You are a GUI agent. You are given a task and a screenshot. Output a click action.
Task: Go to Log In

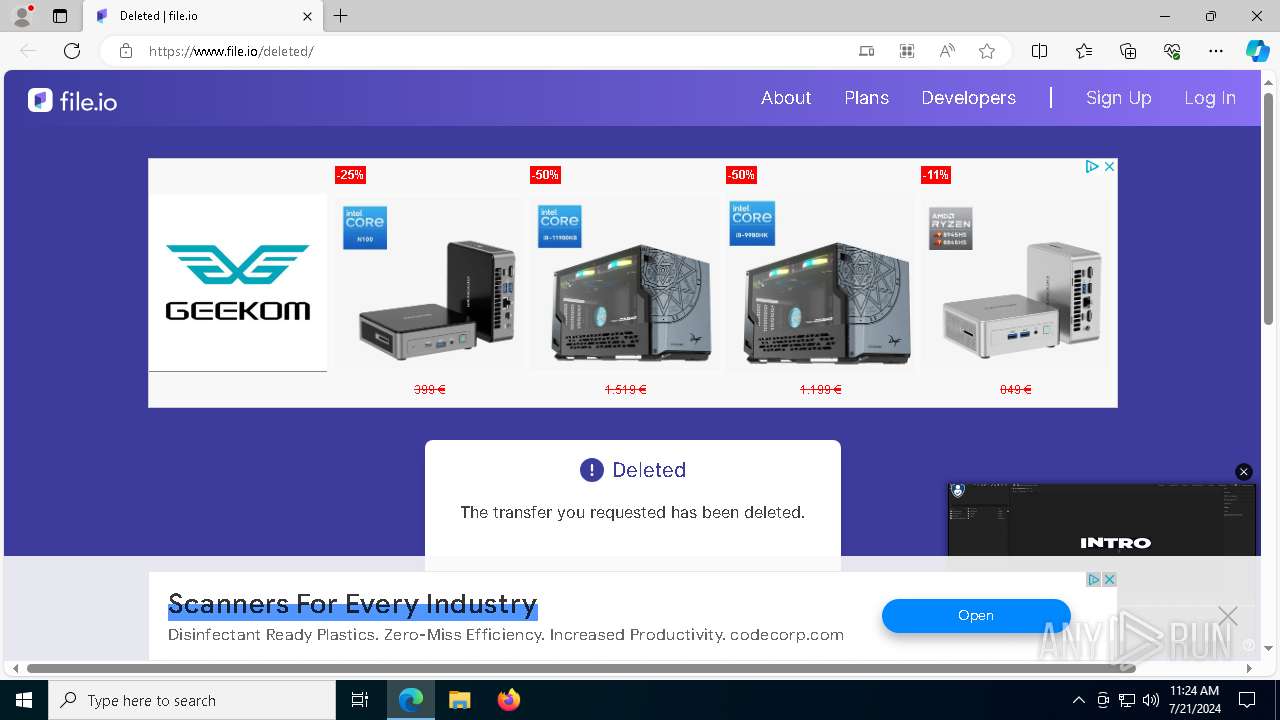1210,98
